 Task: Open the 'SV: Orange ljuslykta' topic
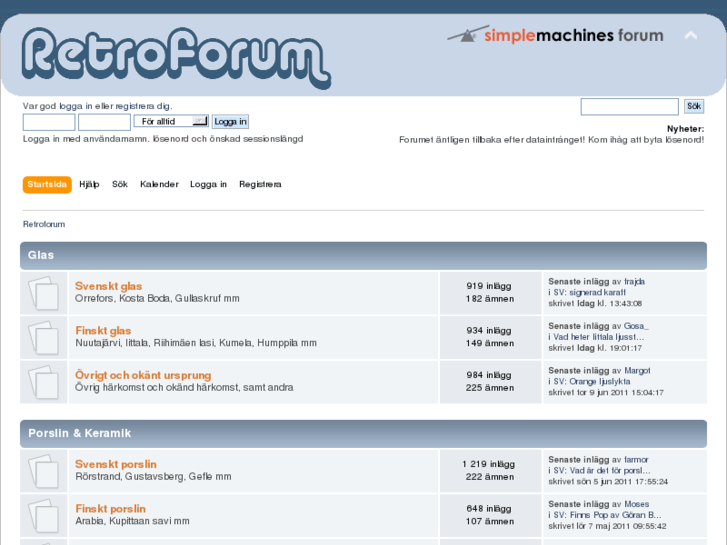[x=592, y=382]
